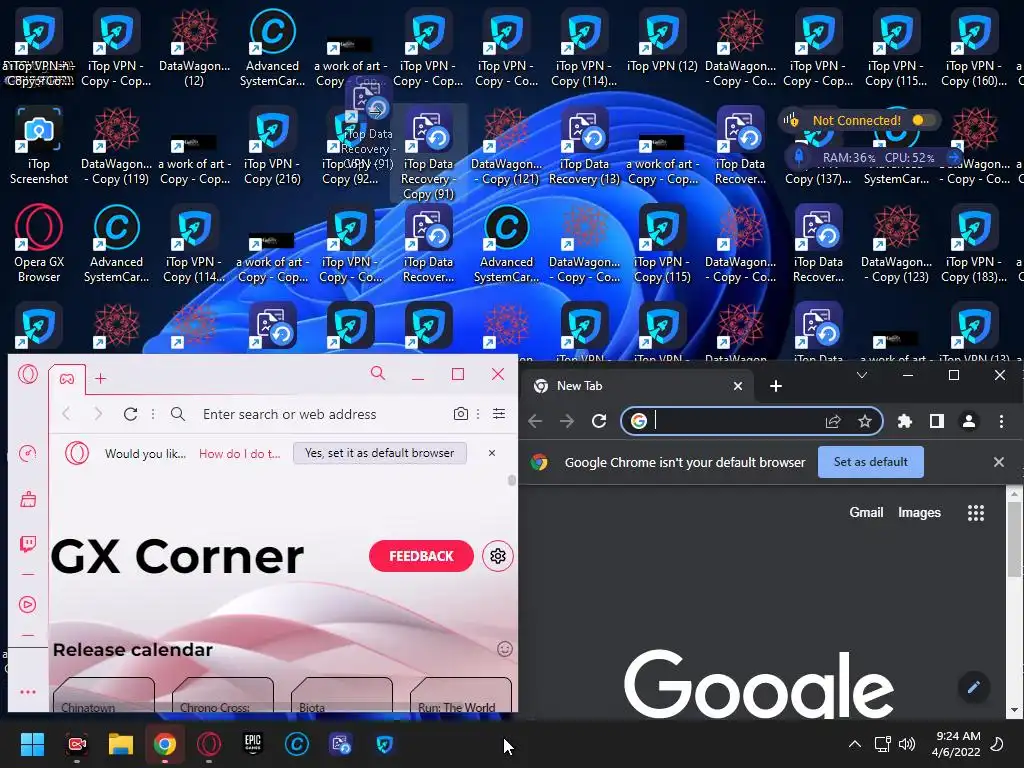Open Windows Start menu
Viewport: 1024px width, 768px height.
(32, 744)
